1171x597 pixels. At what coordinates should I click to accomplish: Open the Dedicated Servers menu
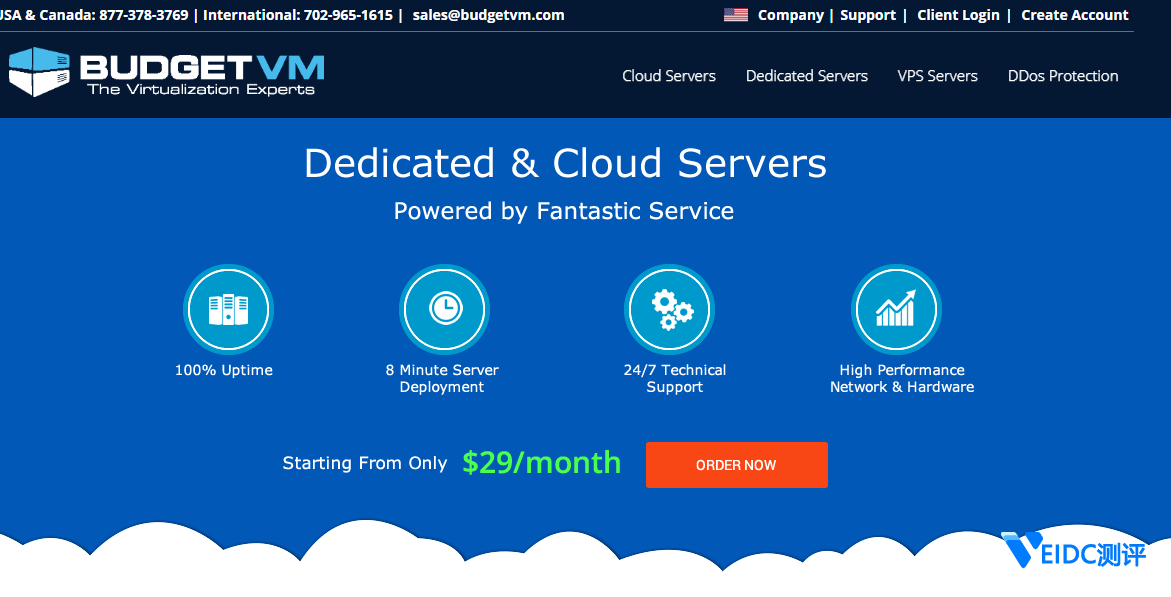click(806, 76)
